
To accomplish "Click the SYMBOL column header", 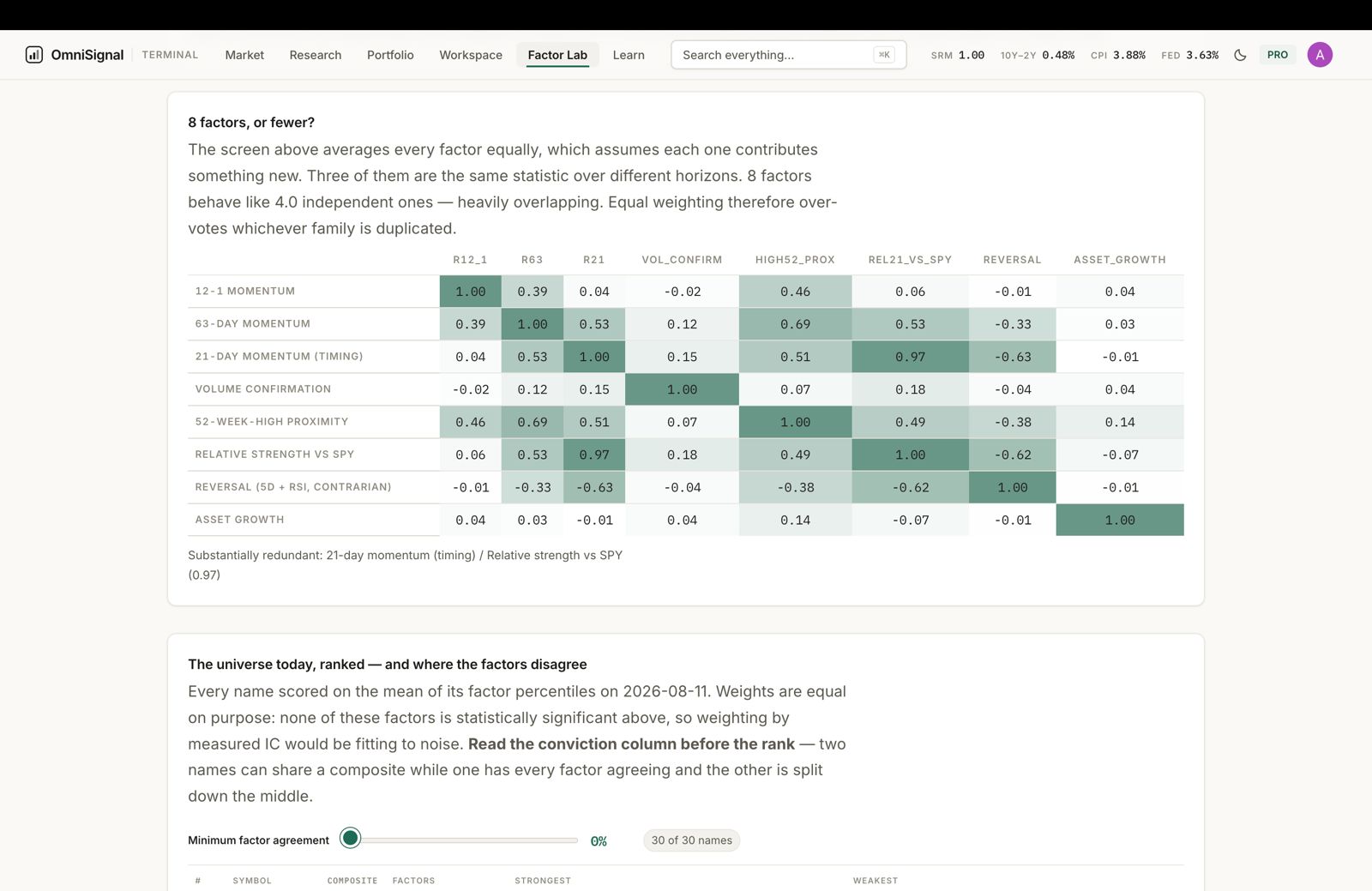I will point(252,881).
